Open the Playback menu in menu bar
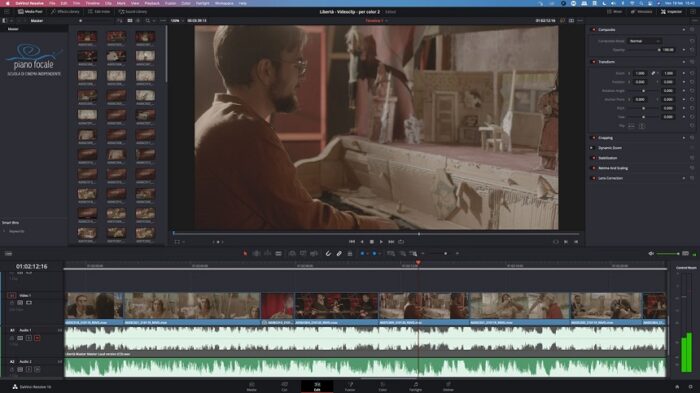Viewport: 700px width, 393px height. [152, 3]
